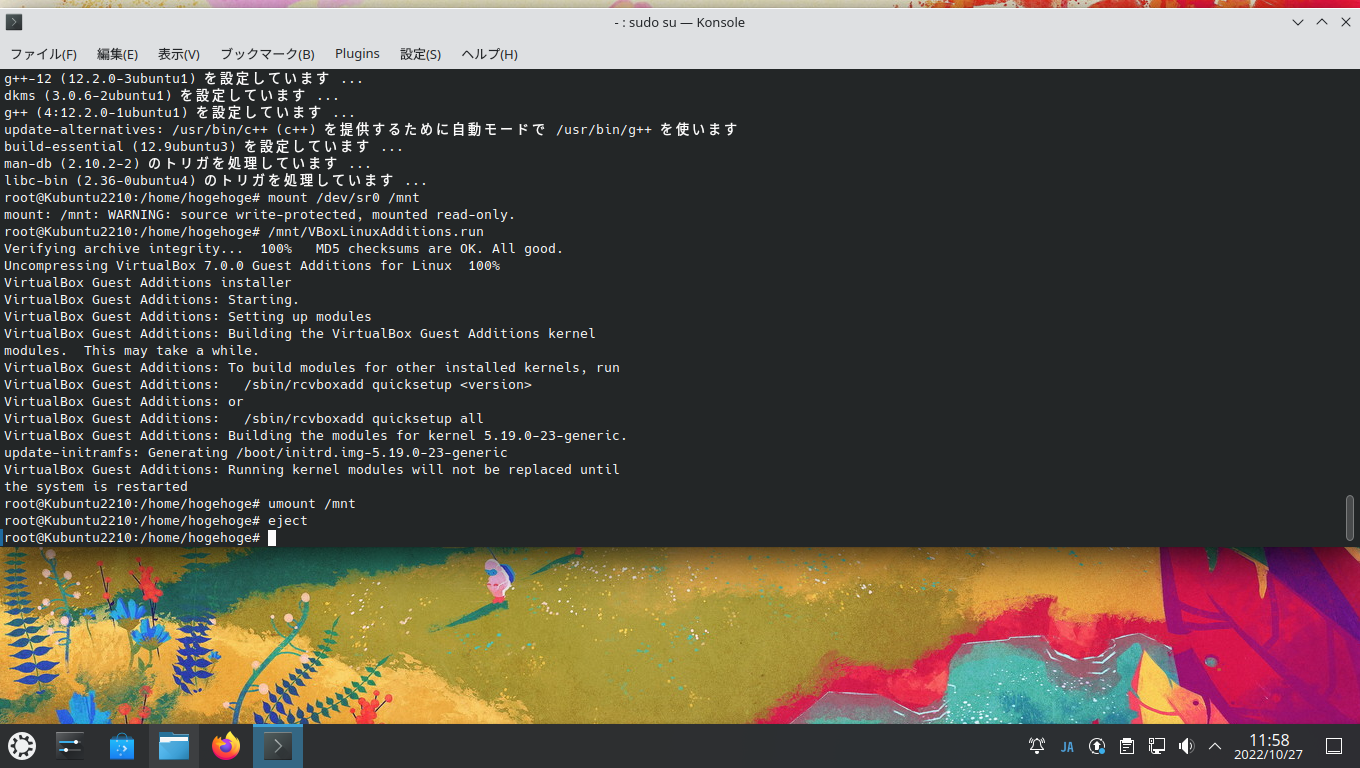Click the terminal cursor at current prompt
This screenshot has height=768, width=1360.
coord(272,538)
